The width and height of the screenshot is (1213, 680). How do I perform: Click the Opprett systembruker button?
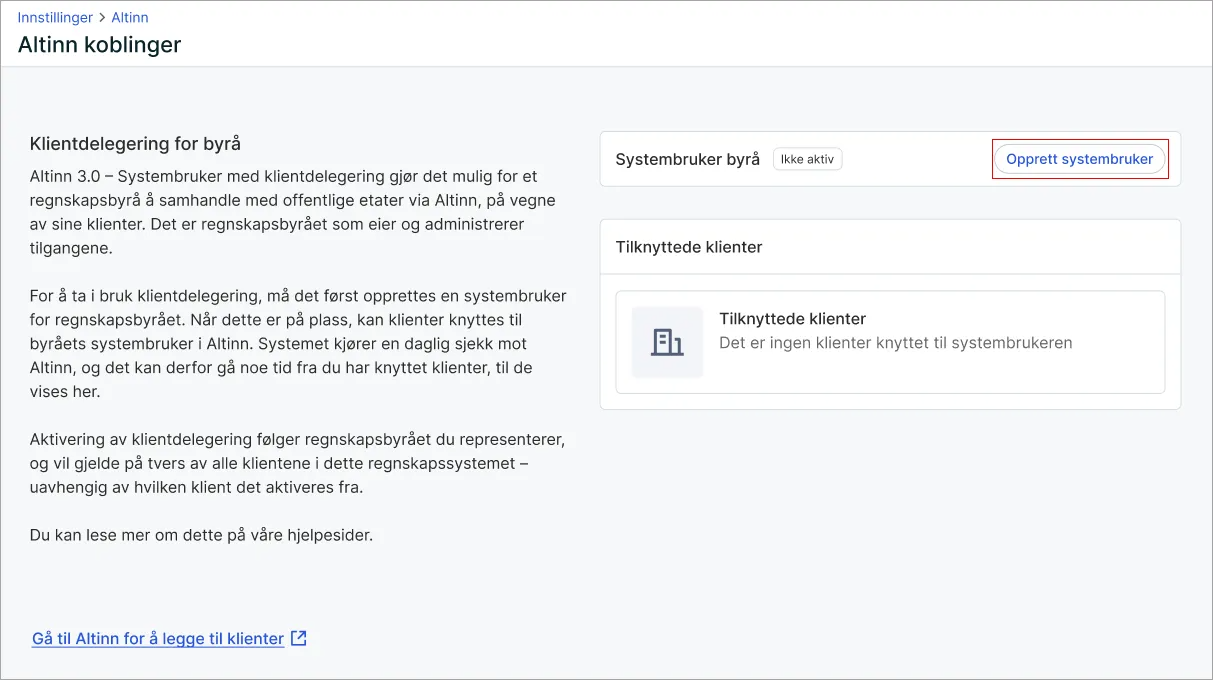point(1080,159)
